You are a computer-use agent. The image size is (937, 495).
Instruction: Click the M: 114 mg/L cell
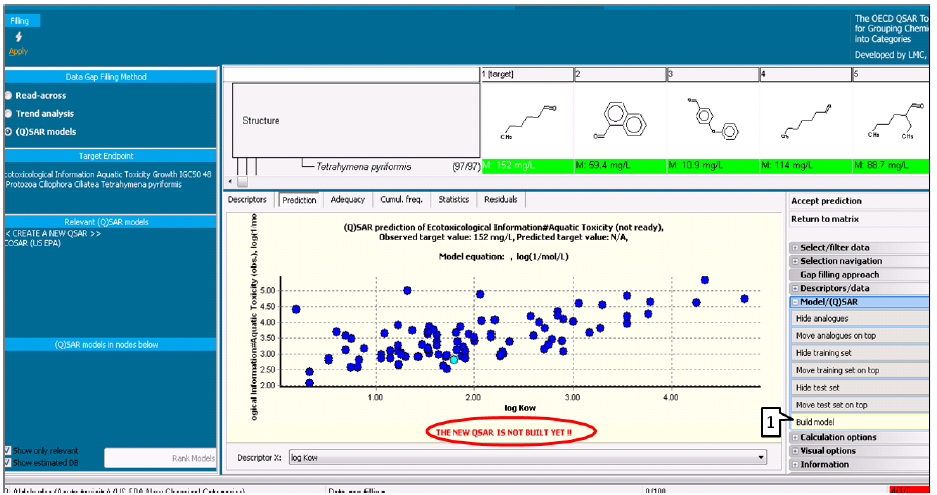[x=805, y=166]
